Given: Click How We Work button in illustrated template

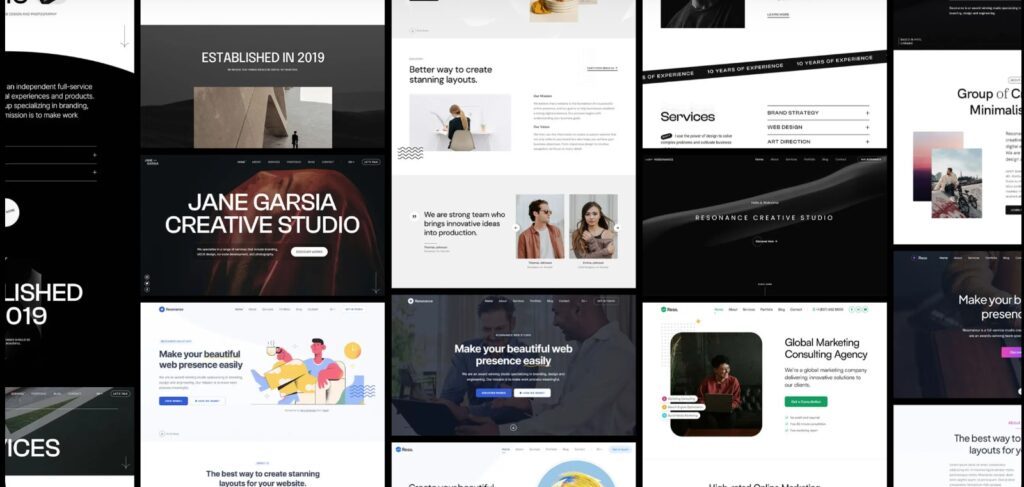Looking at the screenshot, I should pyautogui.click(x=208, y=401).
